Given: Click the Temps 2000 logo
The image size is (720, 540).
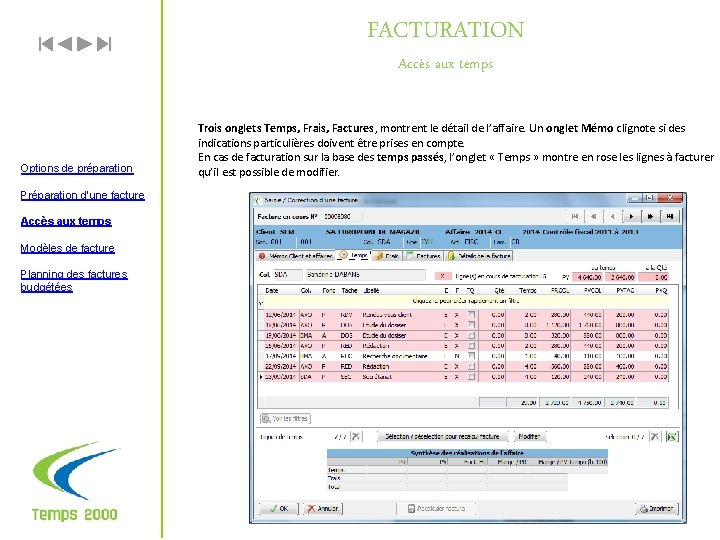Looking at the screenshot, I should (75, 481).
